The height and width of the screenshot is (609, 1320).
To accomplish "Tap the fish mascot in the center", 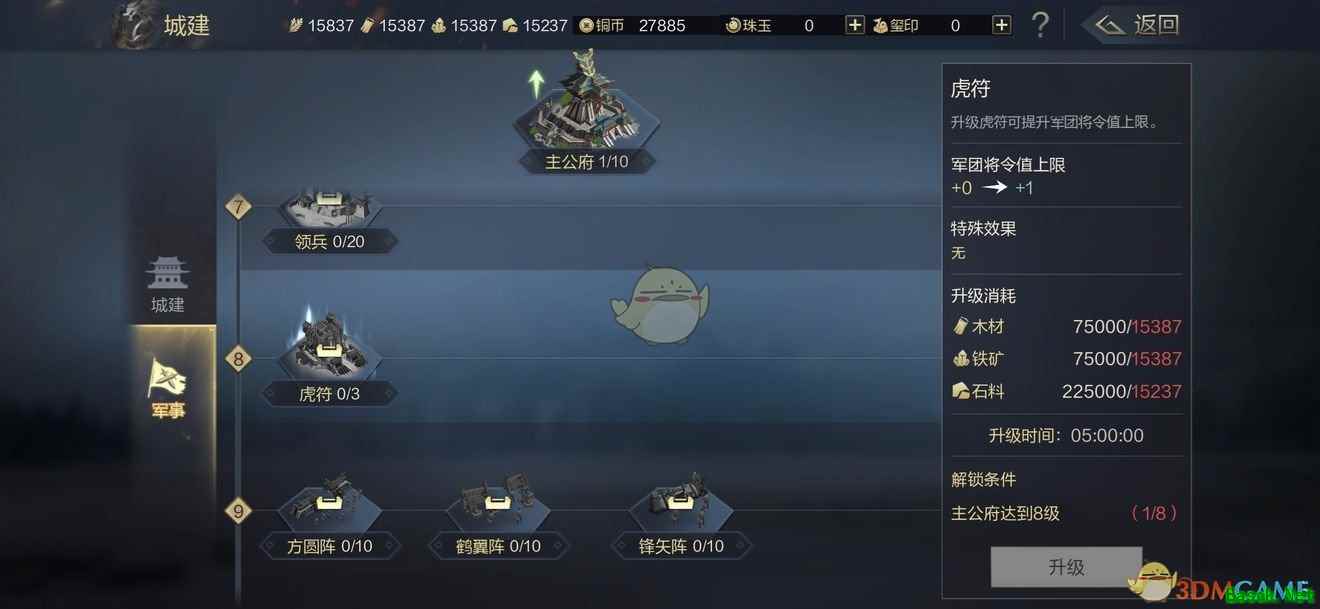I will click(659, 304).
